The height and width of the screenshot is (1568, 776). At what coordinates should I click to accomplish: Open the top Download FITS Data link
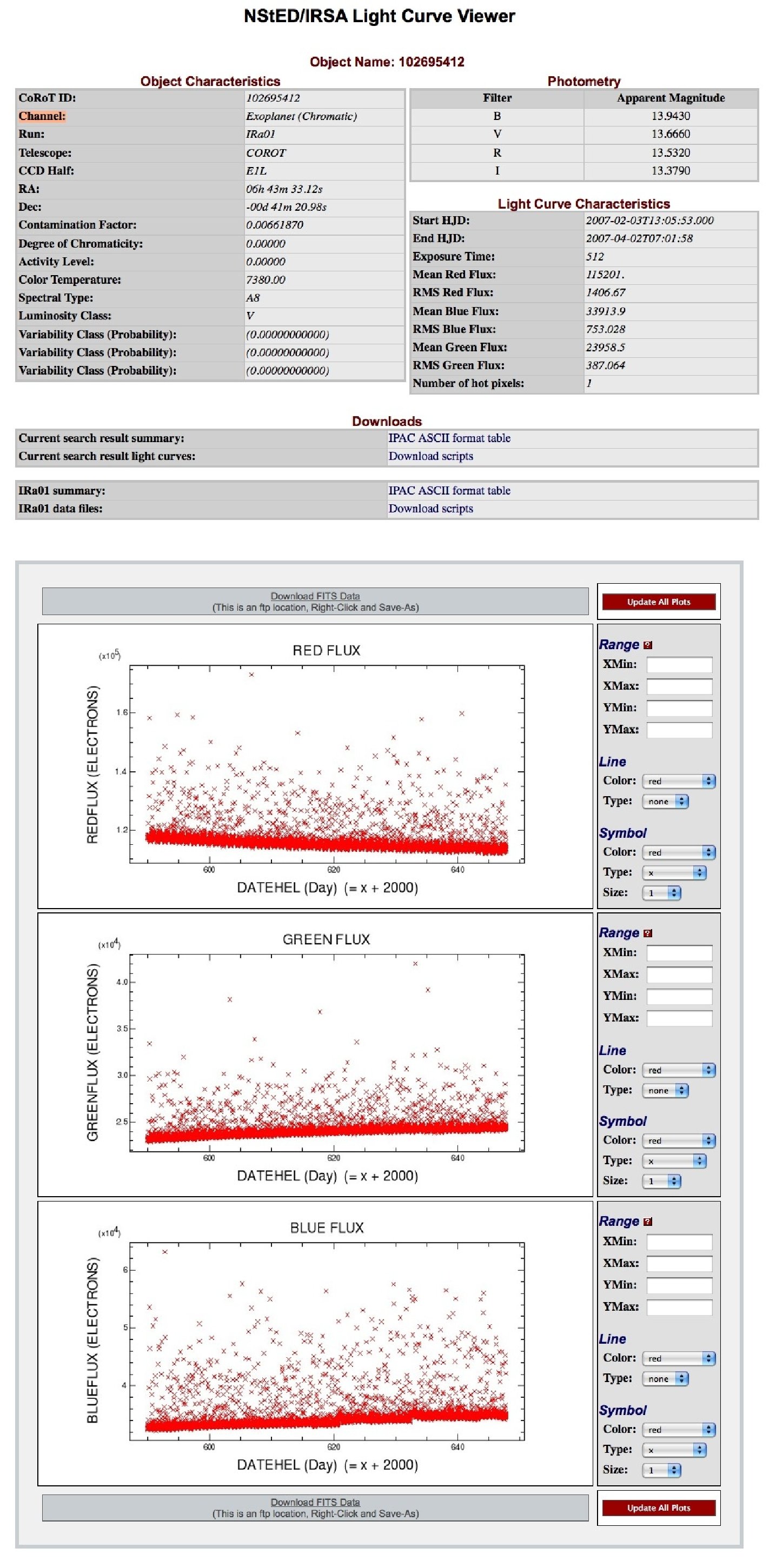(x=315, y=597)
